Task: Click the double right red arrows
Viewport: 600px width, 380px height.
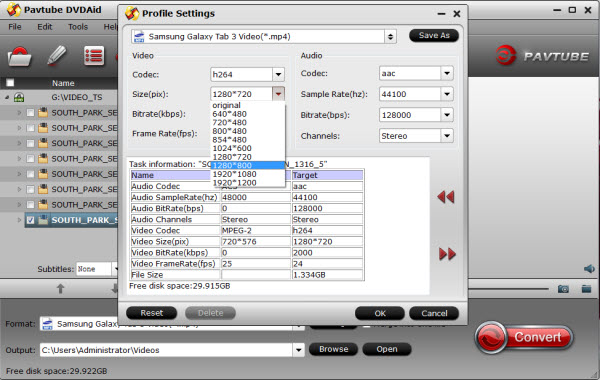Action: point(447,254)
